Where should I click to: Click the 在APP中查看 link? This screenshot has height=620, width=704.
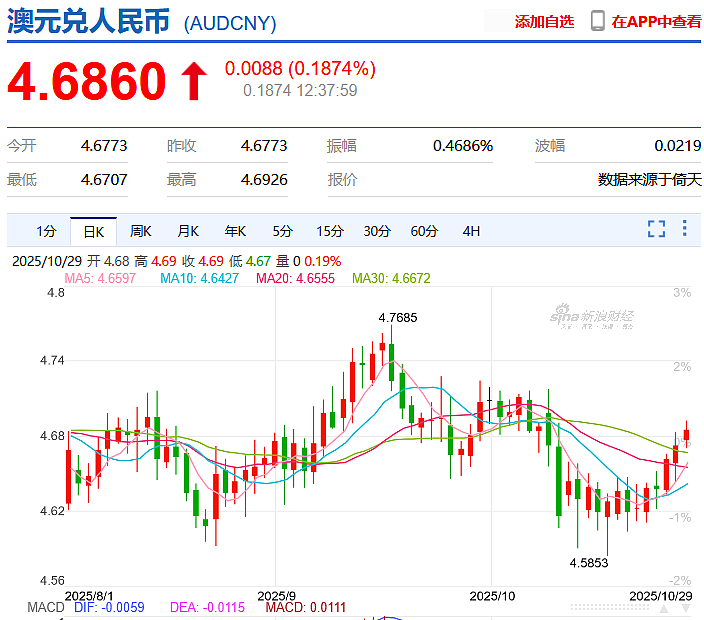(x=656, y=22)
